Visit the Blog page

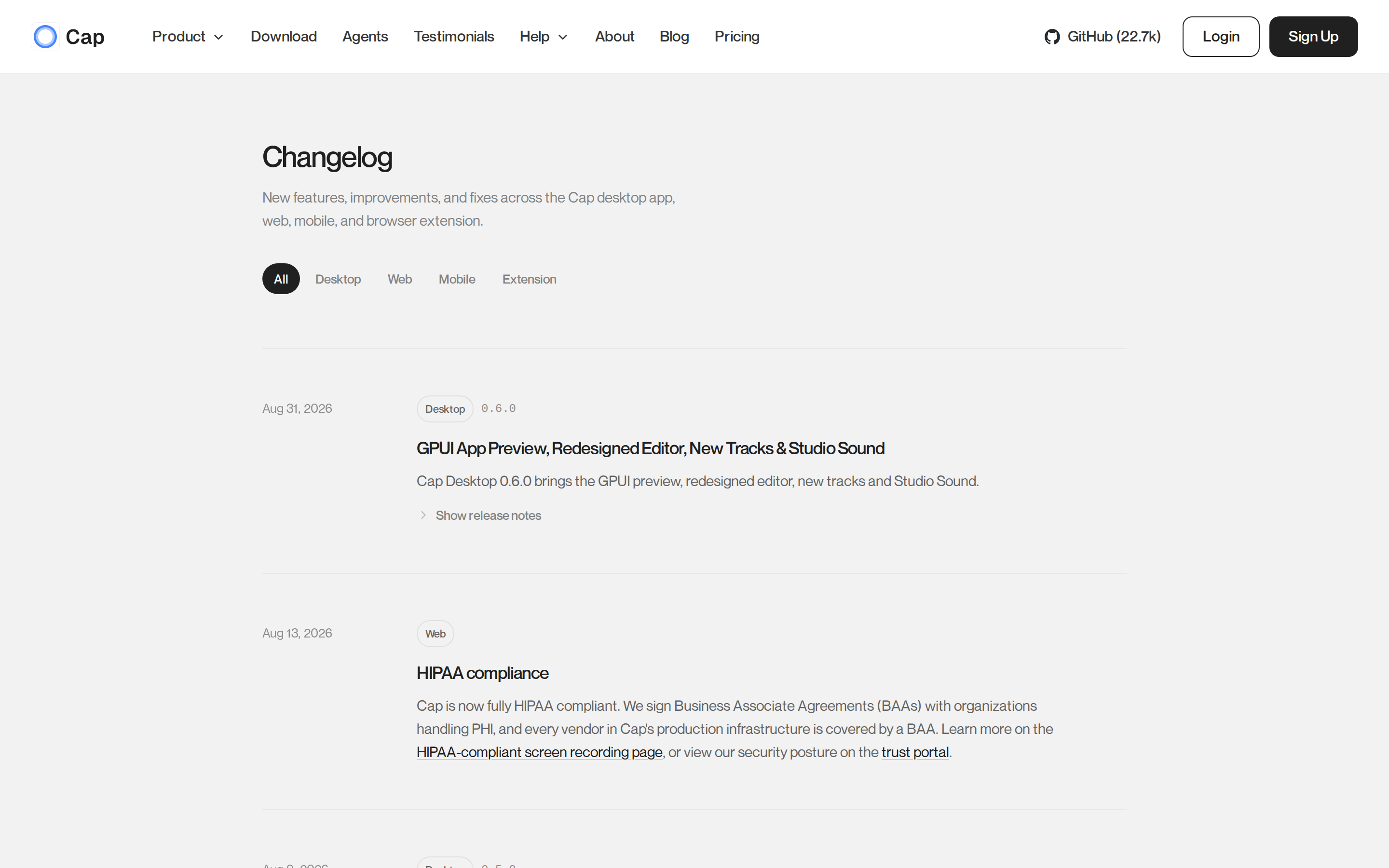674,37
